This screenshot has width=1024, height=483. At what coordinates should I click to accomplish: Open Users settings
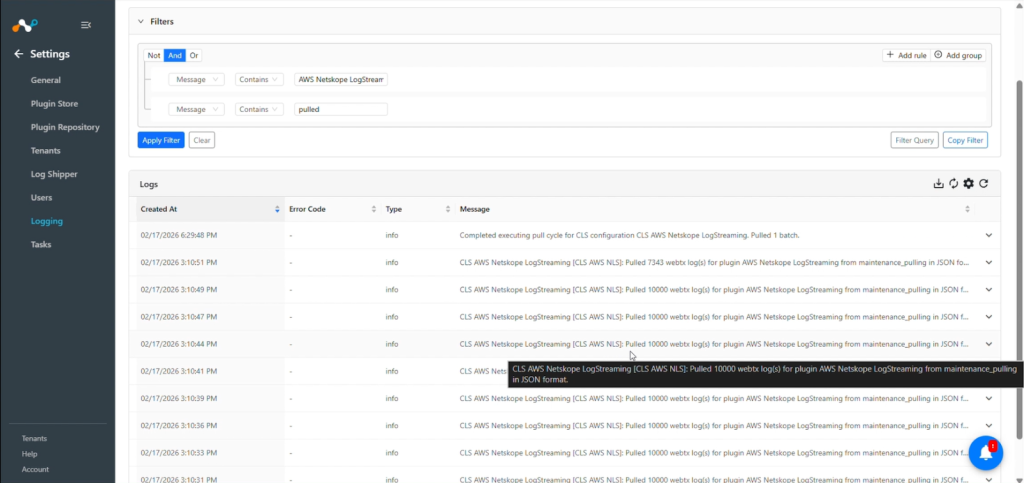pos(41,198)
